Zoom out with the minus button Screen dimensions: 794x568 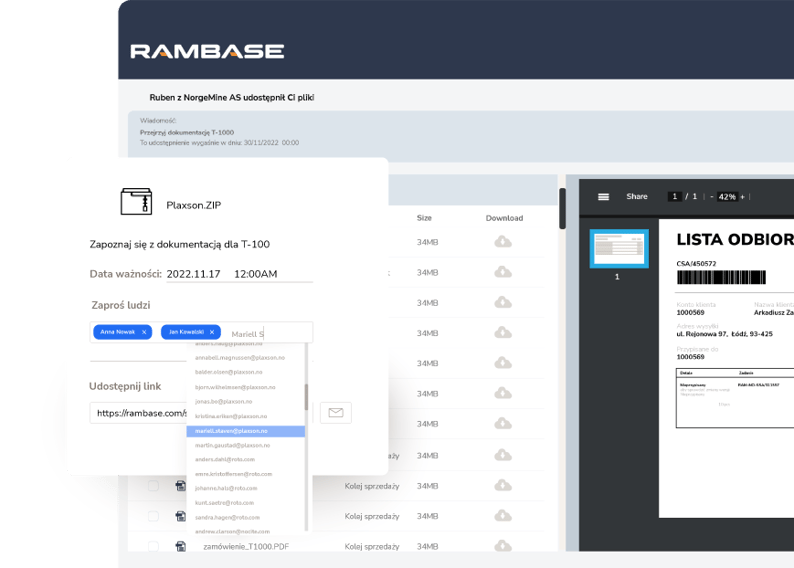[711, 197]
